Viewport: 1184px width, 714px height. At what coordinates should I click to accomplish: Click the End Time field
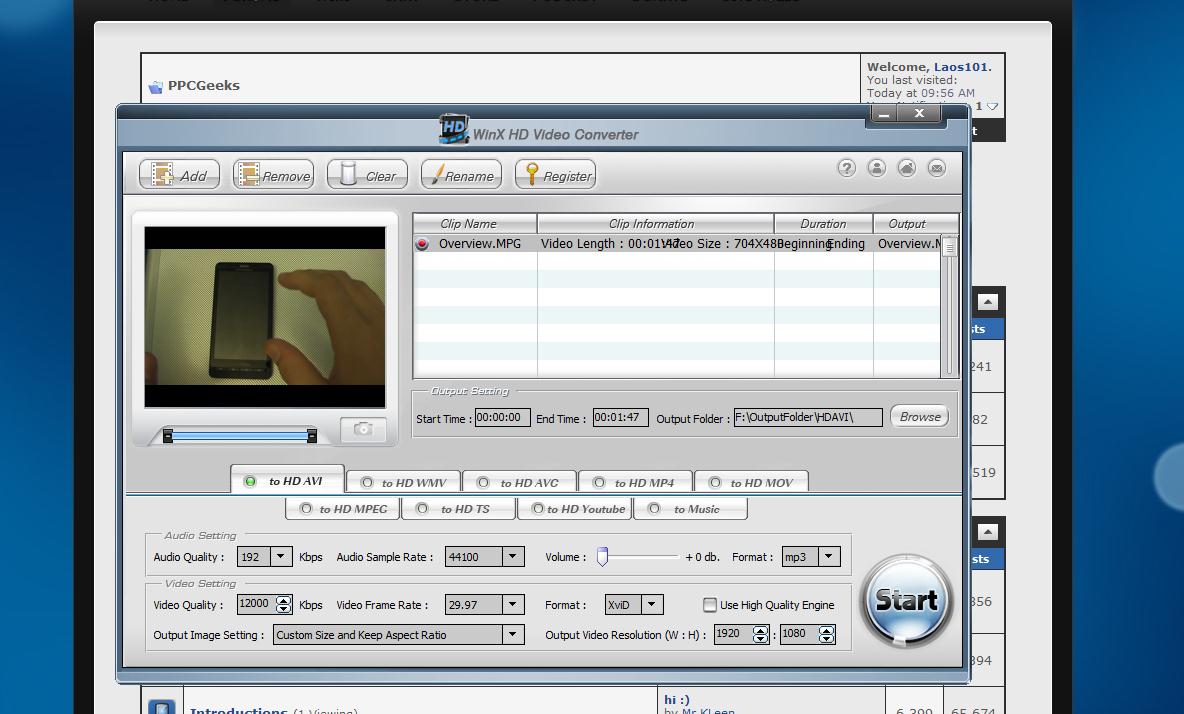click(621, 417)
